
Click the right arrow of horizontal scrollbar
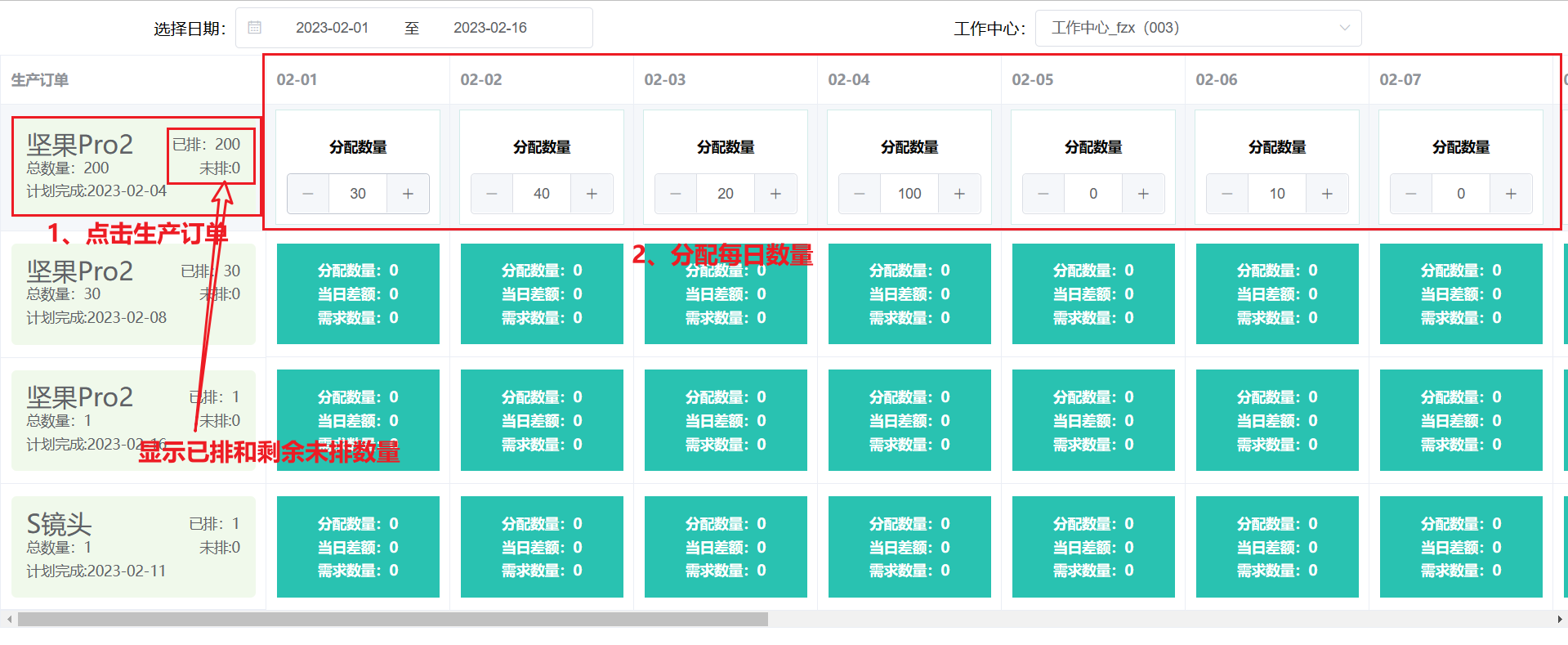coord(1560,620)
